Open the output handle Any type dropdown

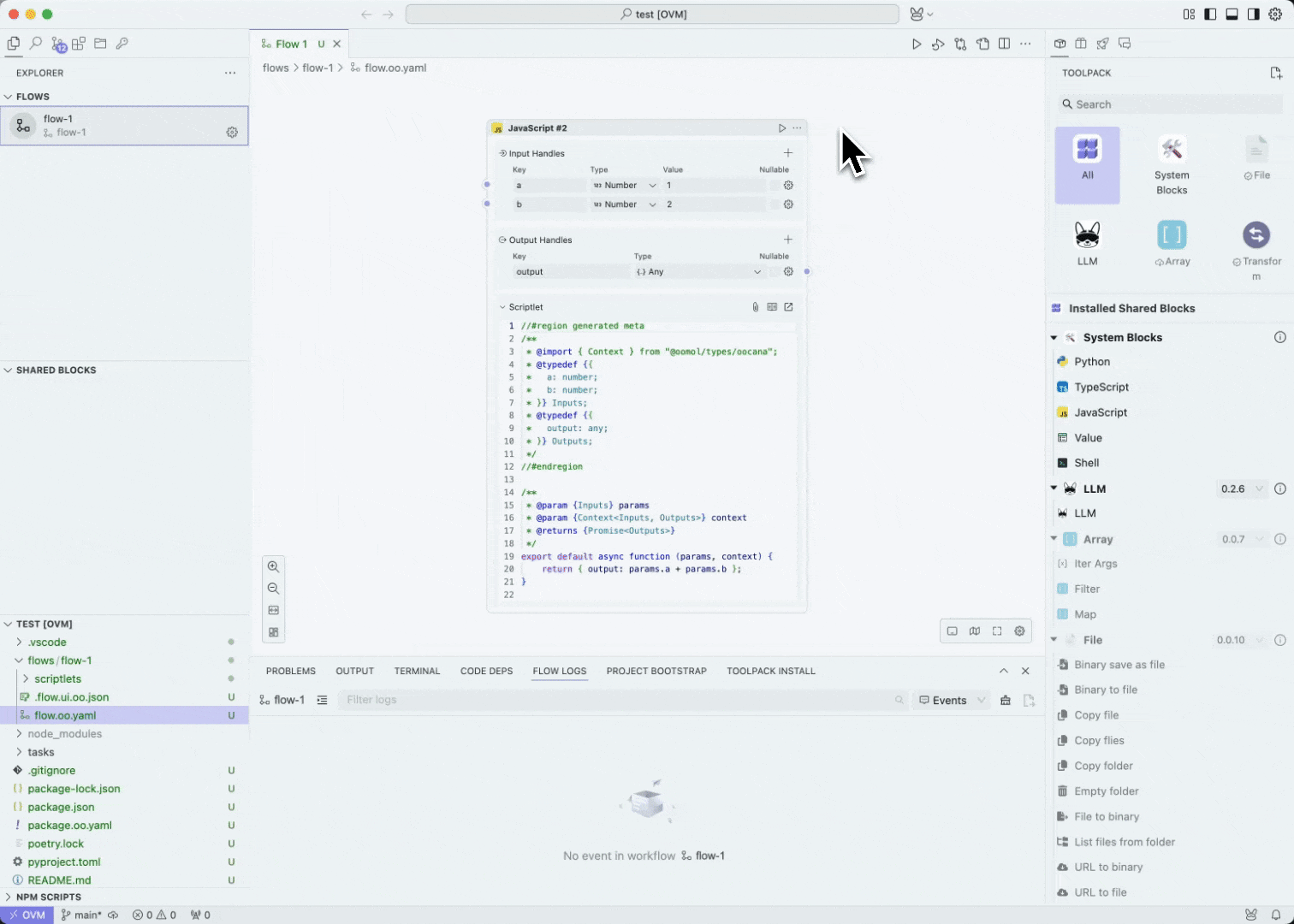(697, 272)
